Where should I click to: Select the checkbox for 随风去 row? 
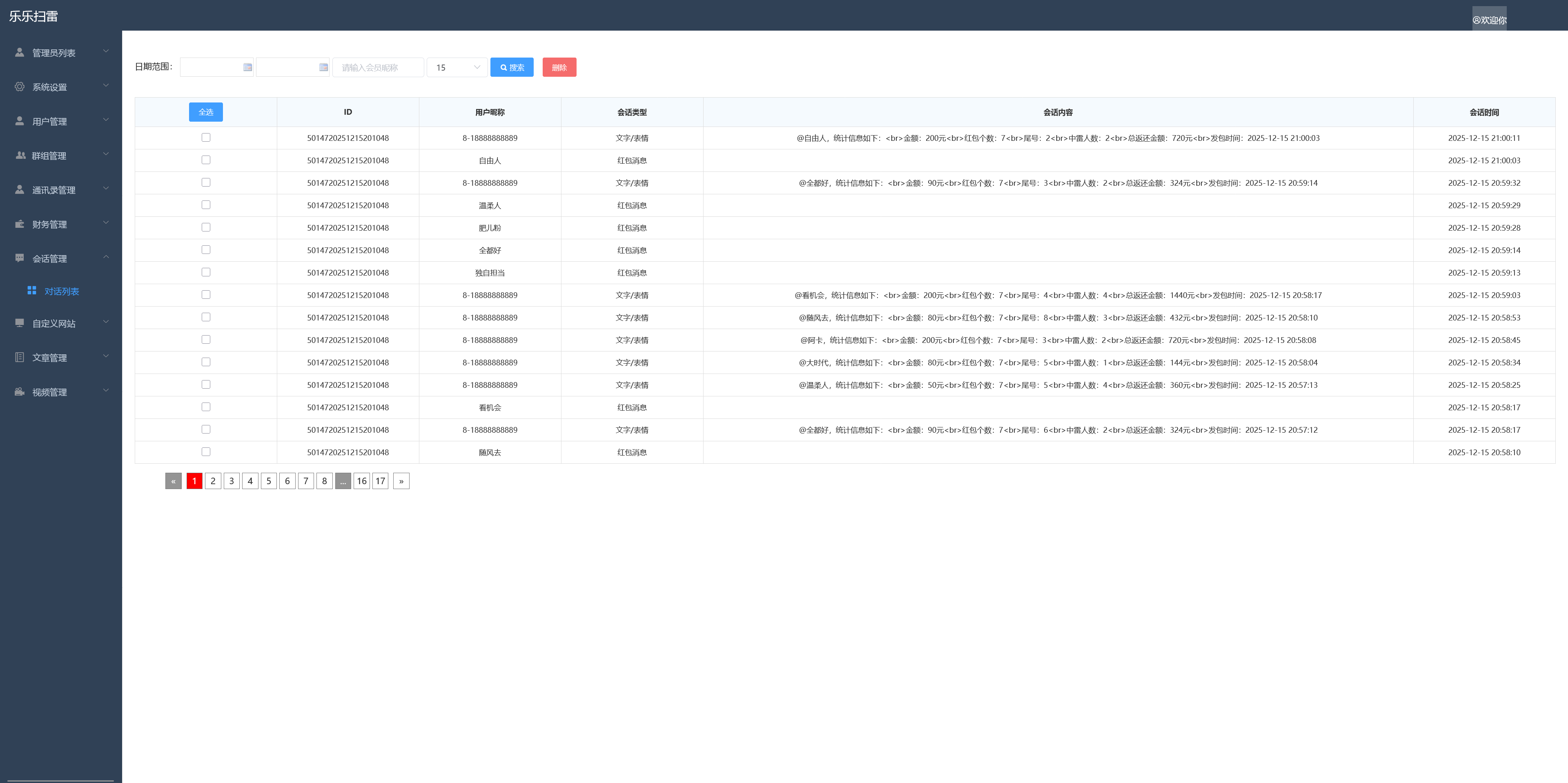206,452
